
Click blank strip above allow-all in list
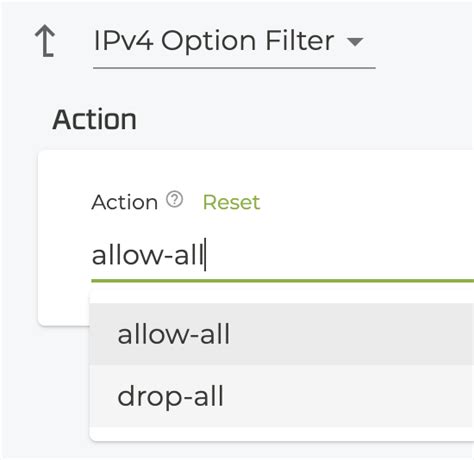[x=282, y=297]
